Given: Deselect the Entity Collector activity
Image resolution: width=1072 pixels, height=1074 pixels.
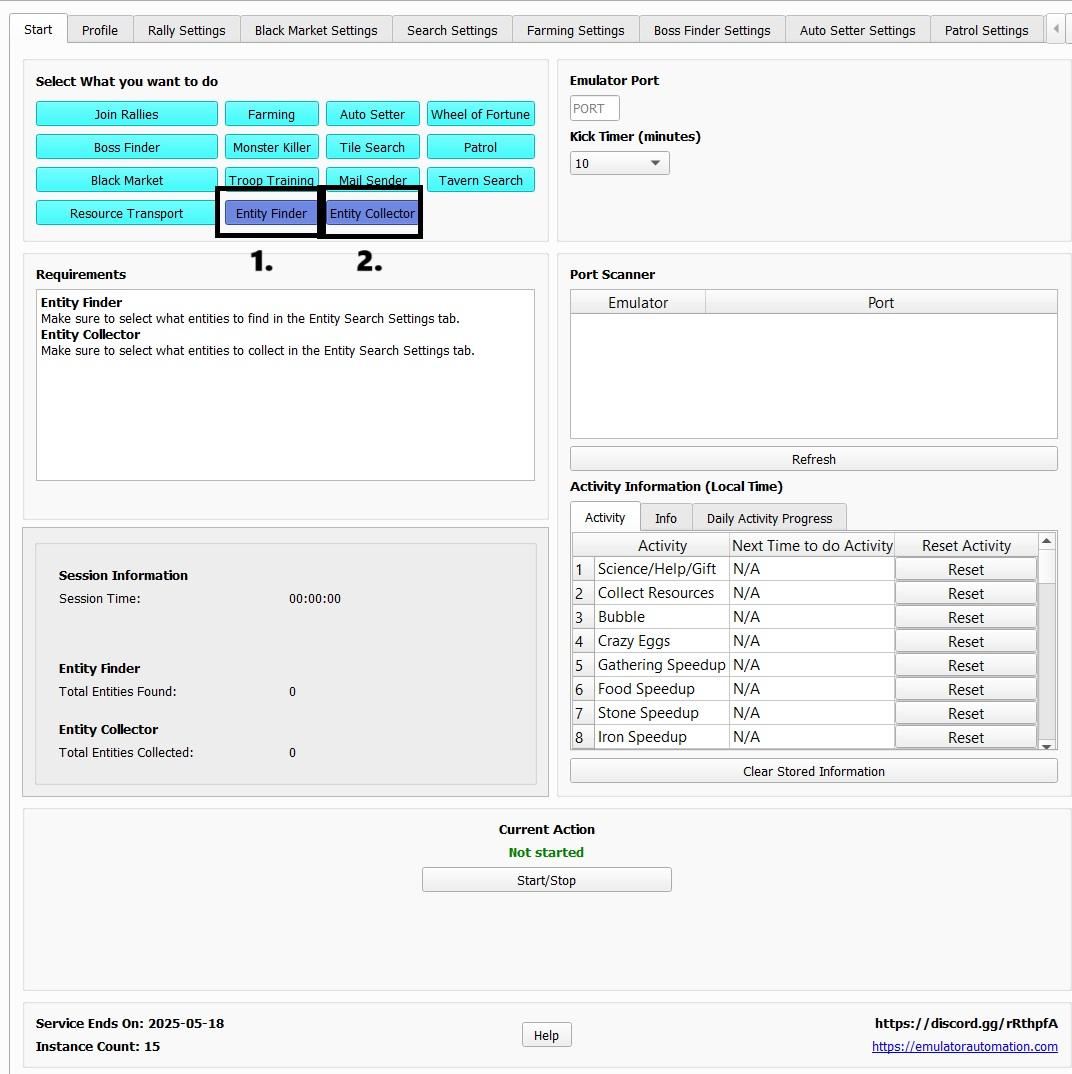Looking at the screenshot, I should click(372, 213).
